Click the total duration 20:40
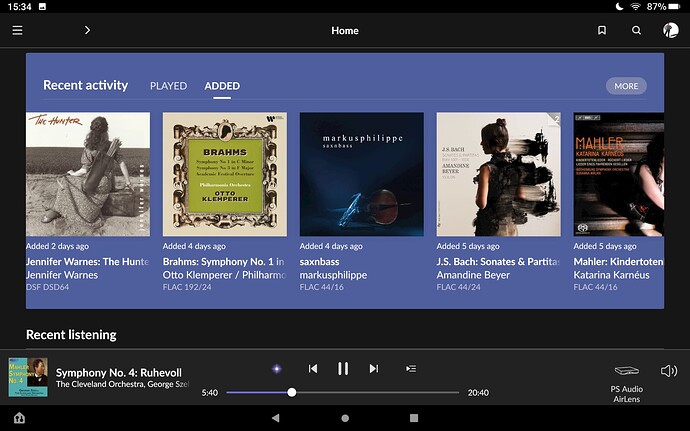This screenshot has width=690, height=431. click(x=478, y=393)
